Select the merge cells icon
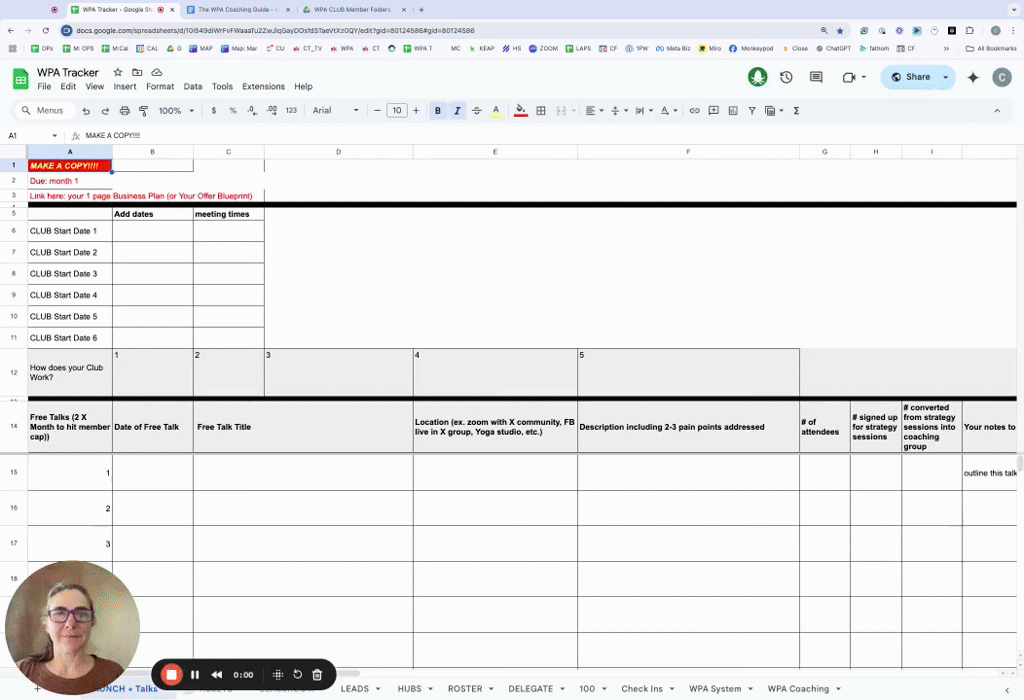This screenshot has width=1024, height=700. tap(561, 110)
